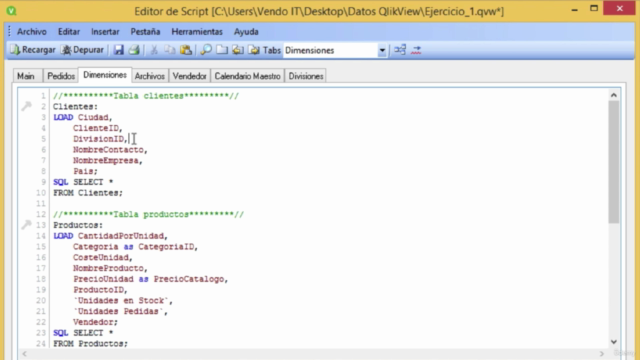Click the 'NombreProducto,' field text

pos(110,268)
